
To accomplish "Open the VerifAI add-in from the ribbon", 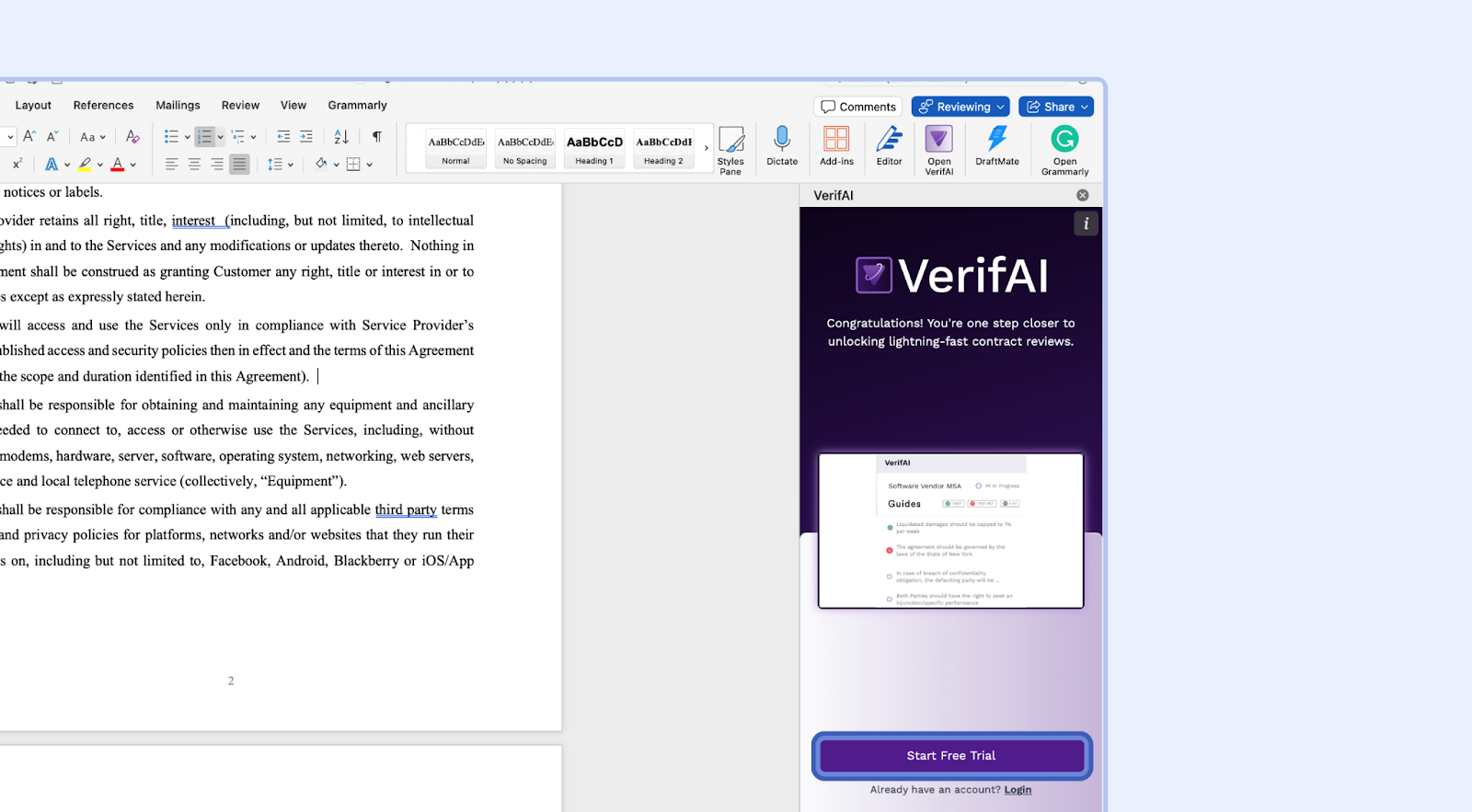I will pos(938,149).
